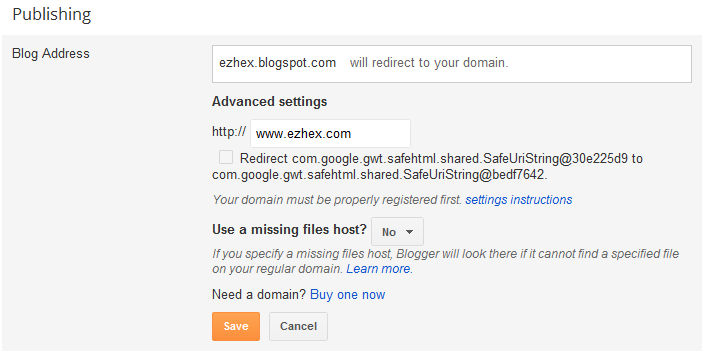Click the Advanced settings heading
705x361 pixels.
[x=269, y=102]
